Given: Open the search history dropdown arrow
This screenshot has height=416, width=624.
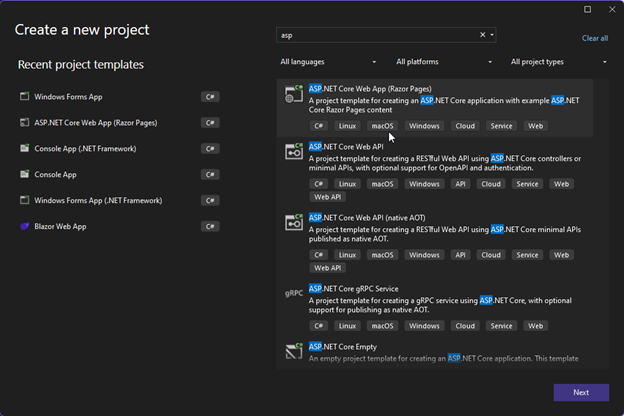Looking at the screenshot, I should click(492, 35).
